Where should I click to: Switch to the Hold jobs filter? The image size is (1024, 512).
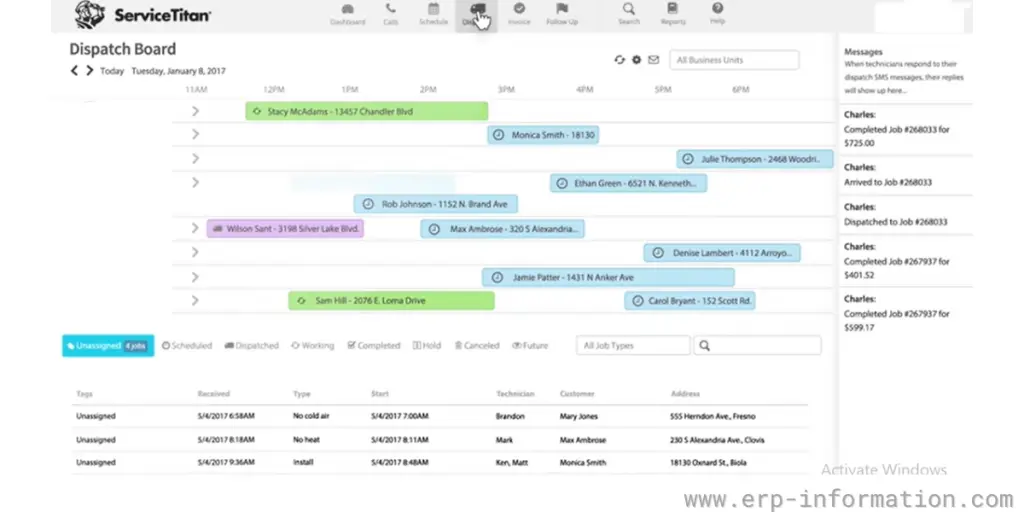(x=427, y=345)
